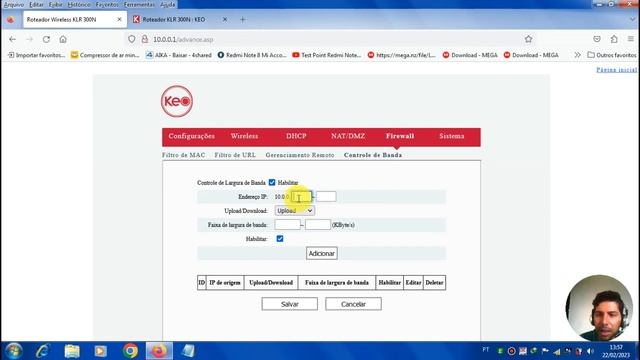The image size is (640, 360).
Task: Switch to the Filtro de MAC submenu
Action: 183,155
